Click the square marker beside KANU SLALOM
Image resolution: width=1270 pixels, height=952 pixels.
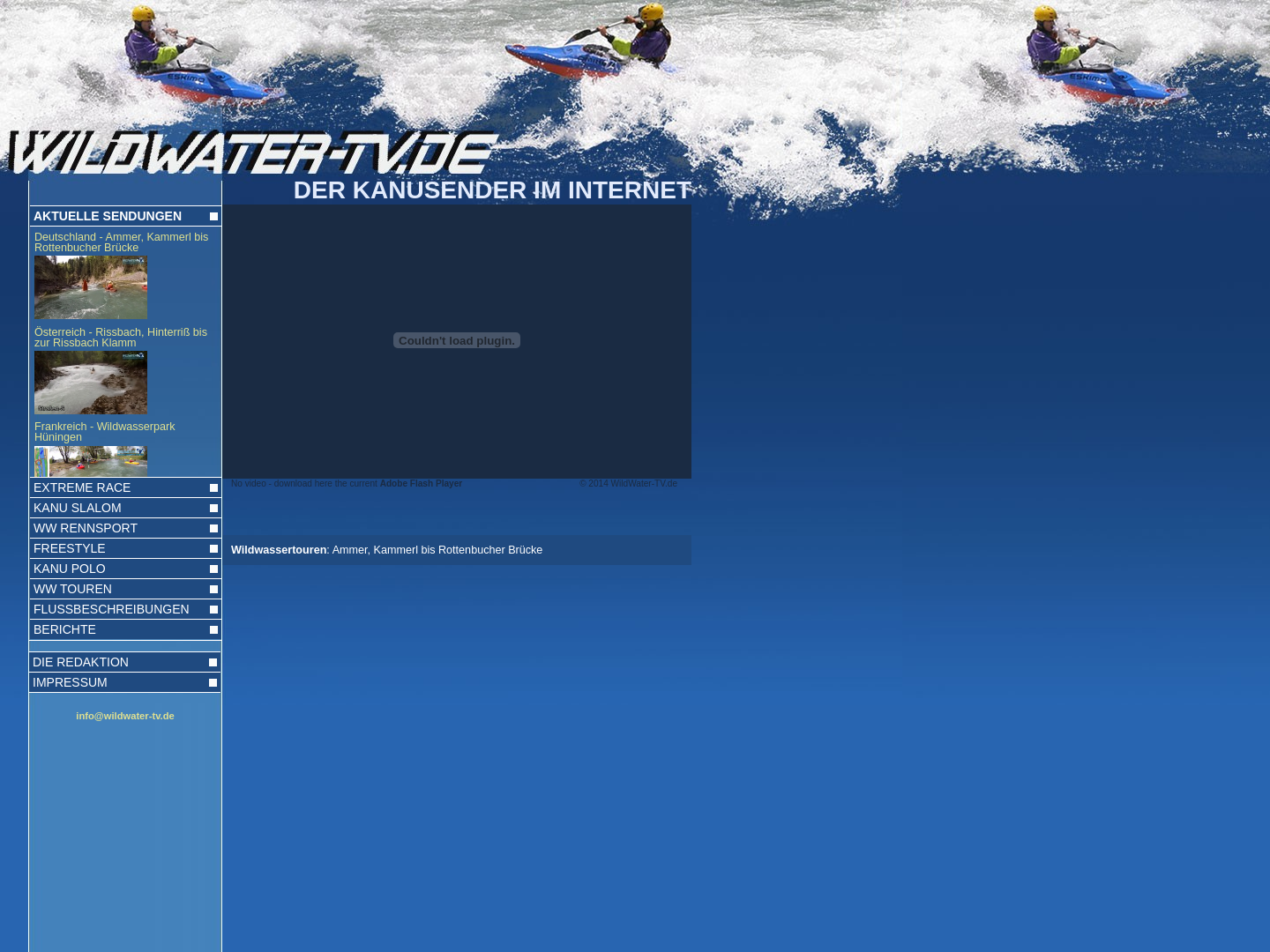(x=213, y=509)
